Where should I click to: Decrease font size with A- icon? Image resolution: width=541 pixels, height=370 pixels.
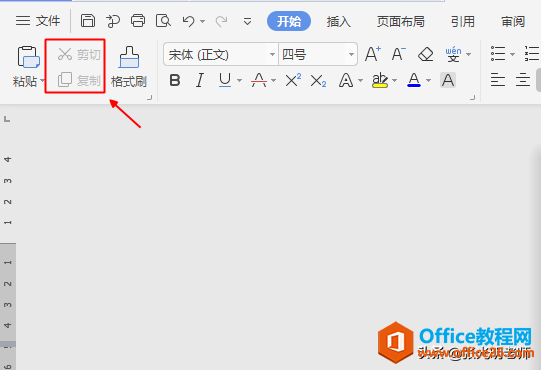click(399, 54)
